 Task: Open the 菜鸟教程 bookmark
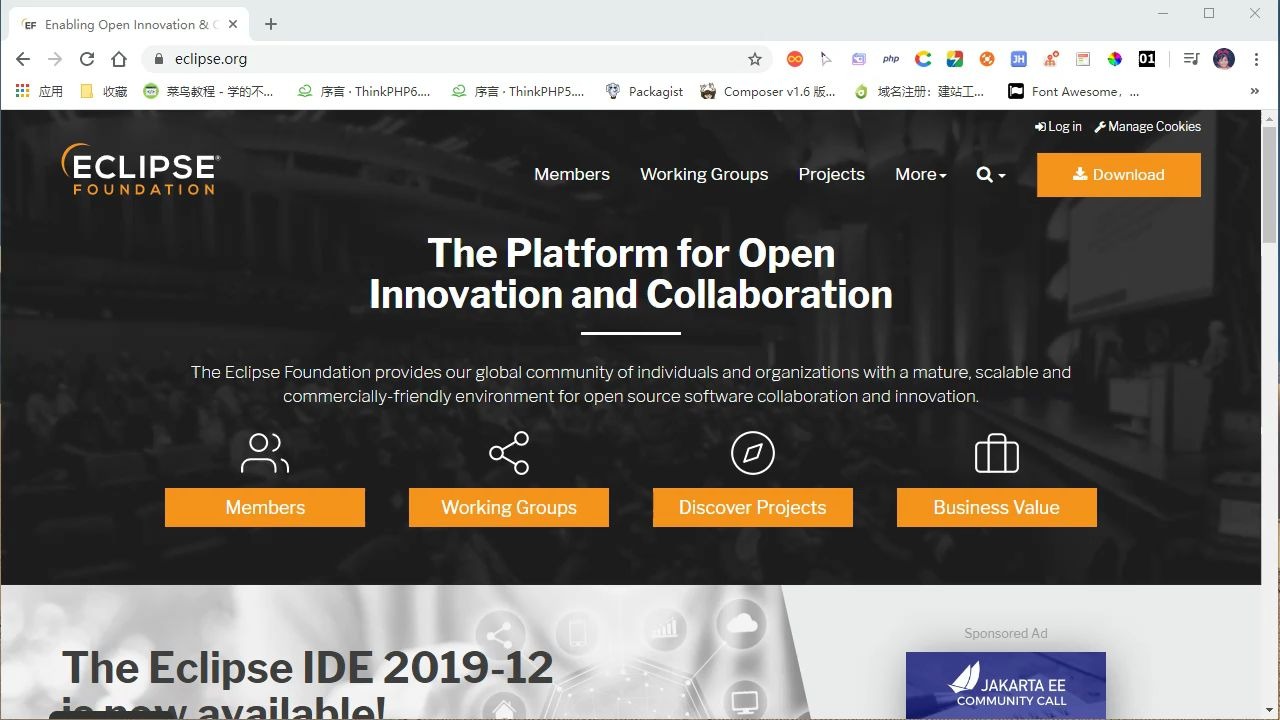209,91
